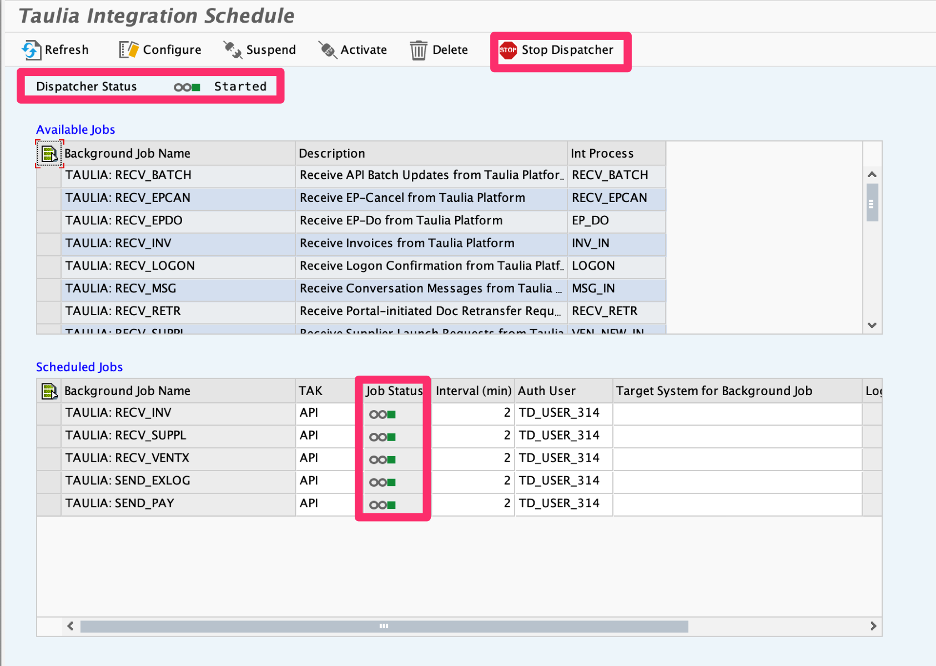Stop the dispatcher
Image resolution: width=936 pixels, height=666 pixels.
pos(556,50)
